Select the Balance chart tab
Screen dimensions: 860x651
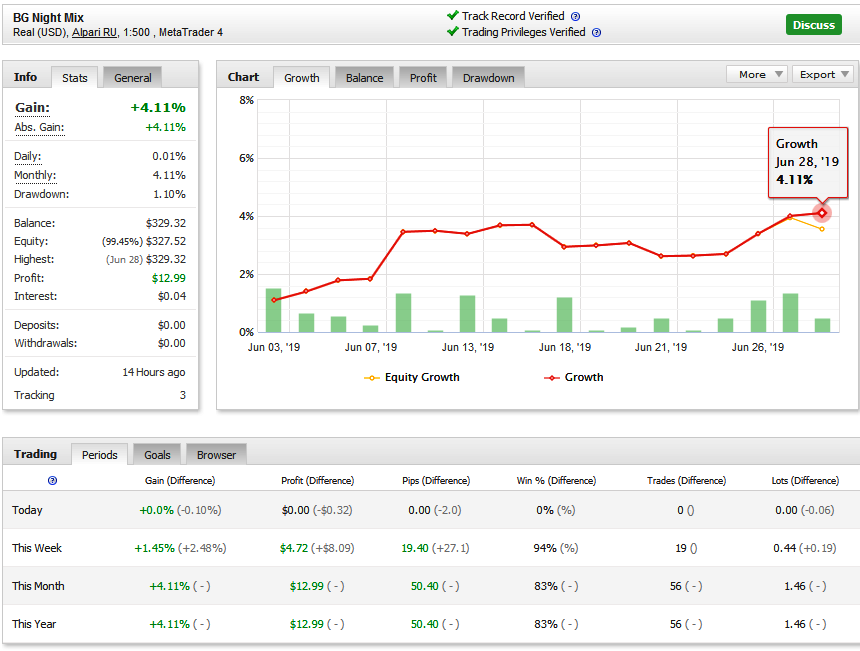[x=364, y=78]
